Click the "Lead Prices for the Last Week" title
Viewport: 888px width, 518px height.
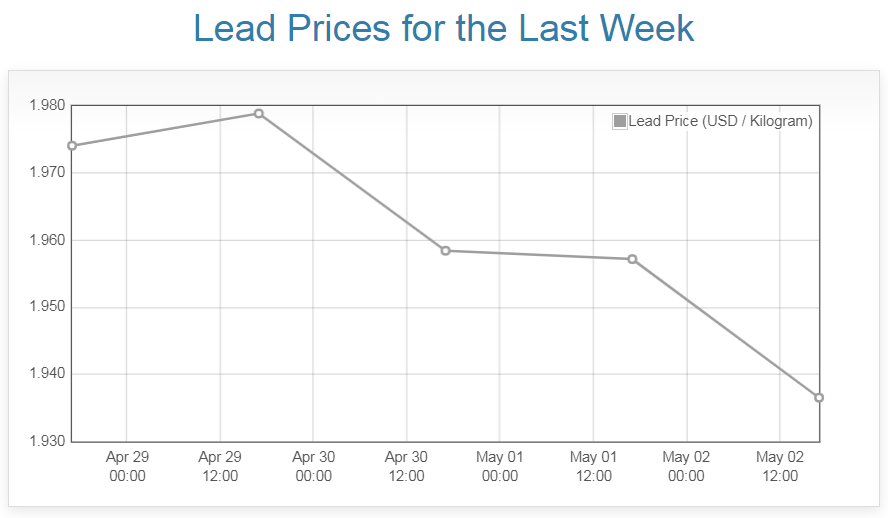(443, 28)
